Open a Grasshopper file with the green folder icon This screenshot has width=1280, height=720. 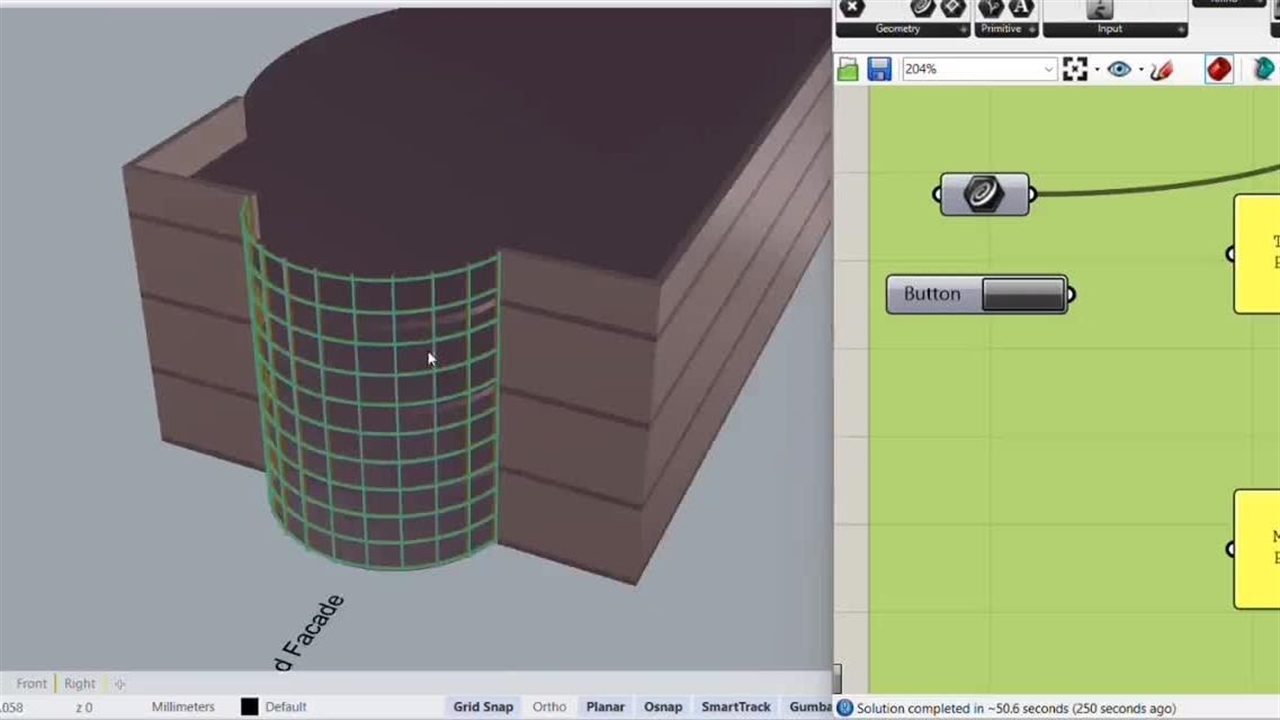click(848, 69)
